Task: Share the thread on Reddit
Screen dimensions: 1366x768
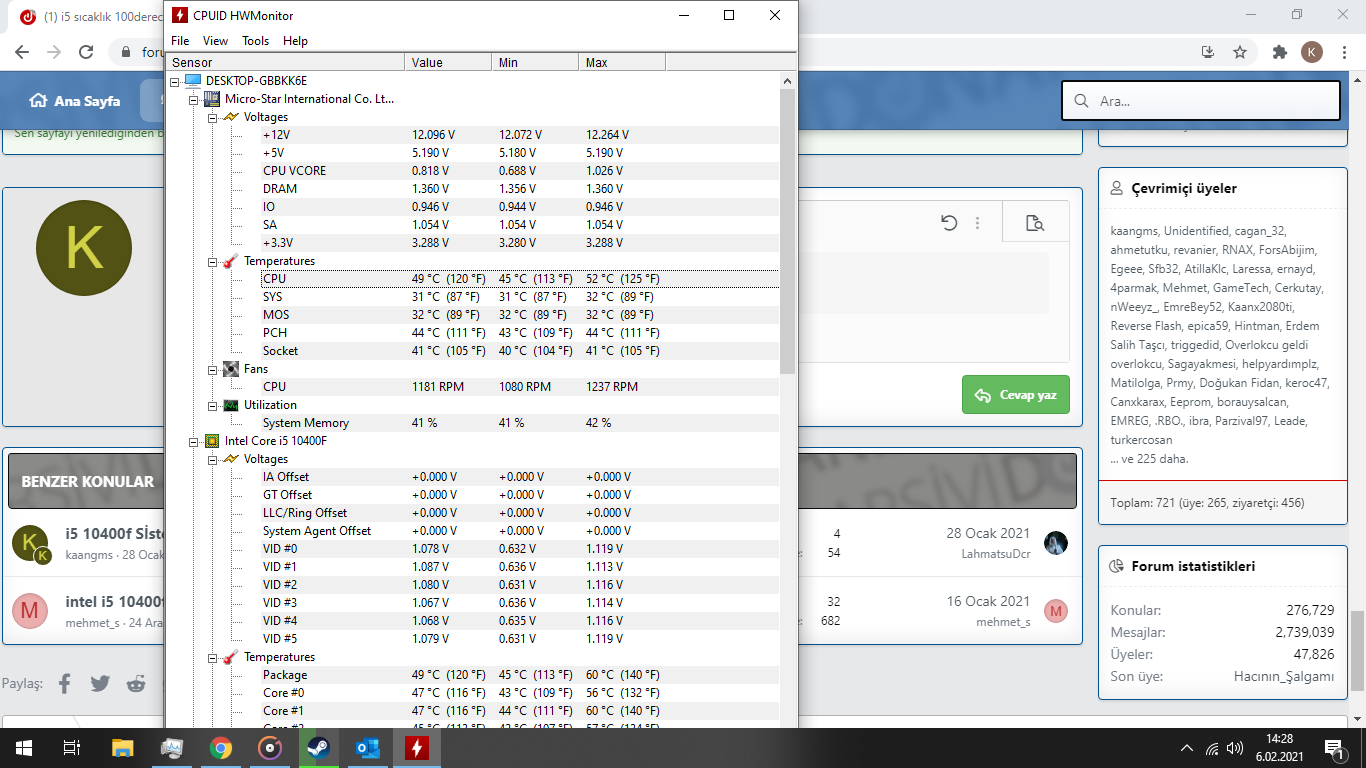Action: 136,684
